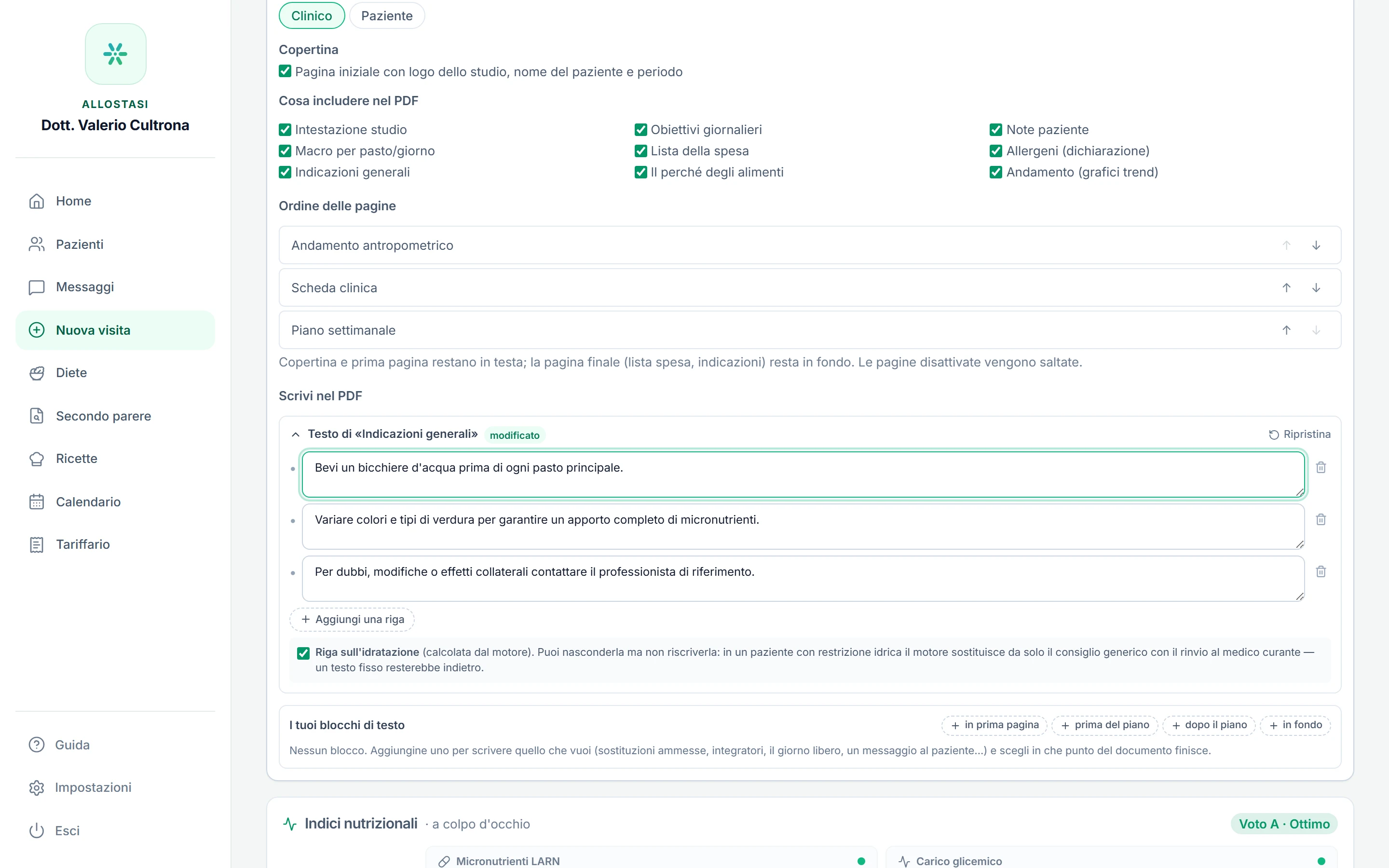Screen dimensions: 1389x868
Task: Click Ripristina to reset the text
Action: (x=1299, y=434)
